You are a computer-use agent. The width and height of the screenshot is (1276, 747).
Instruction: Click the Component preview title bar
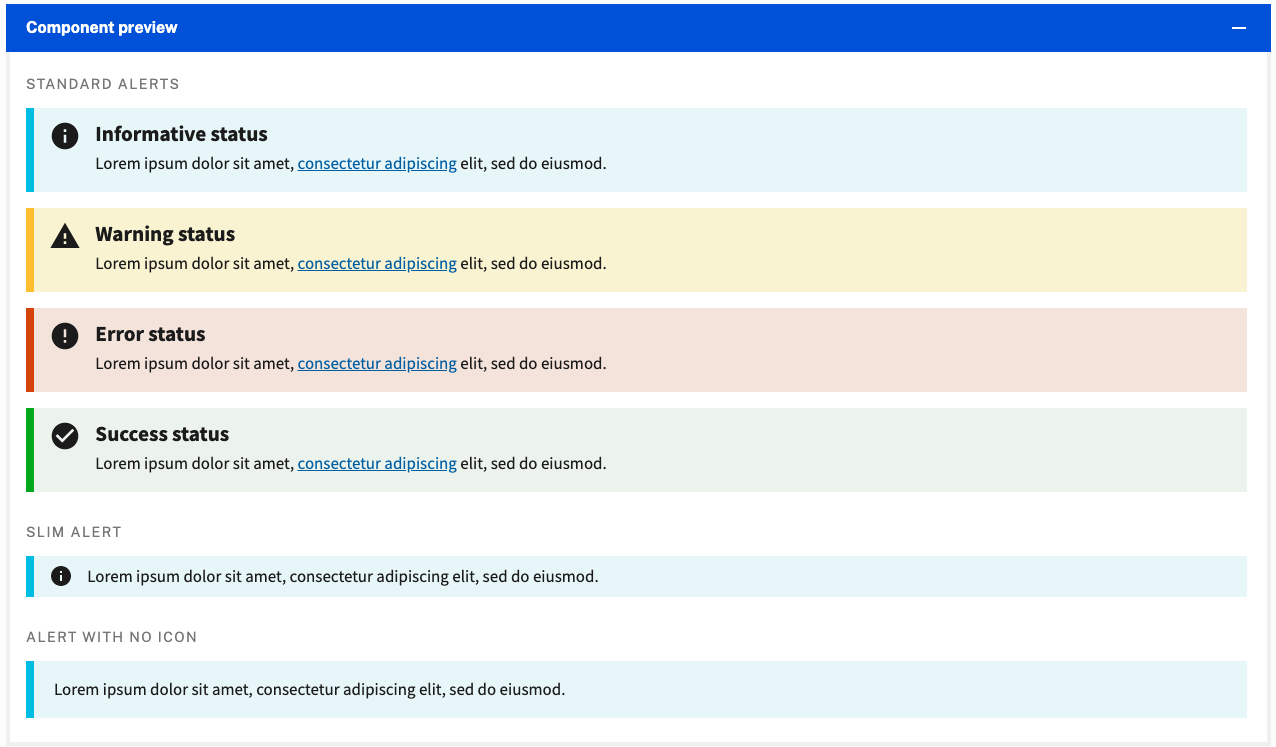(101, 27)
